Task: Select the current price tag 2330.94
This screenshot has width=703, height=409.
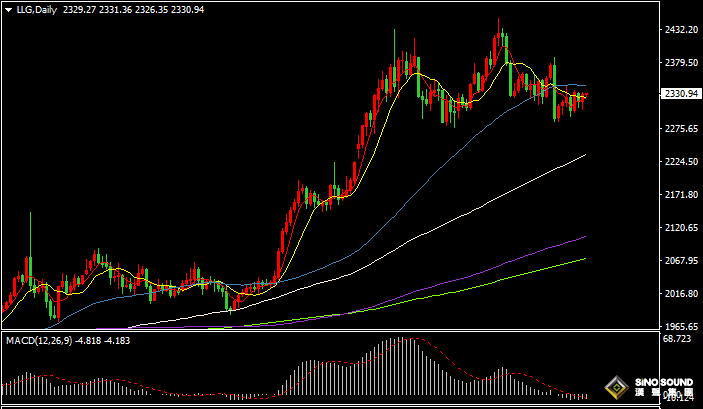Action: coord(680,94)
